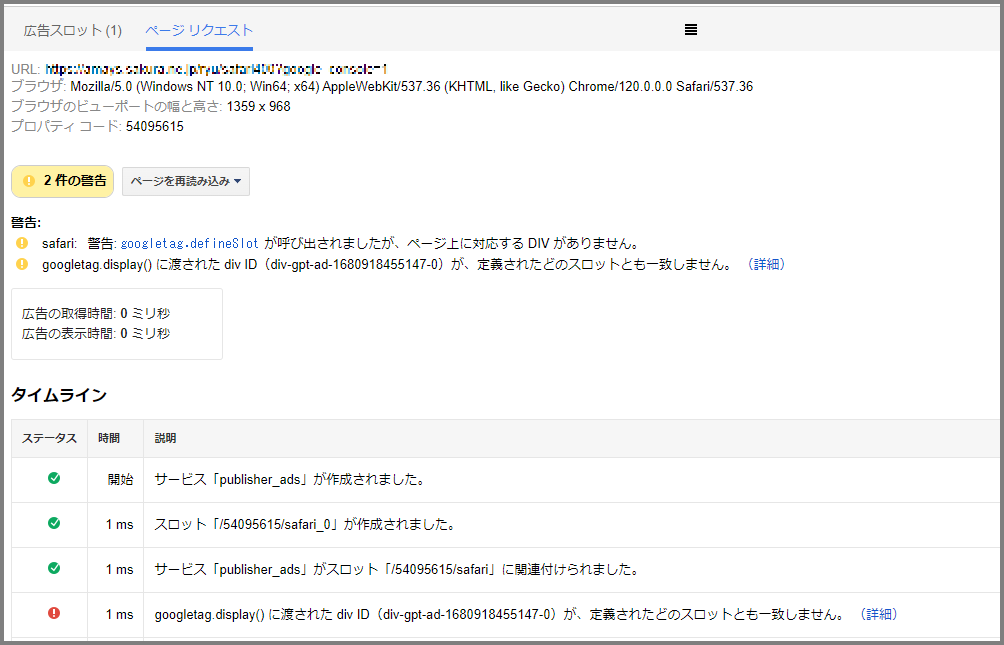This screenshot has height=645, width=1004.
Task: Click the 説明 column header
Action: coord(166,438)
